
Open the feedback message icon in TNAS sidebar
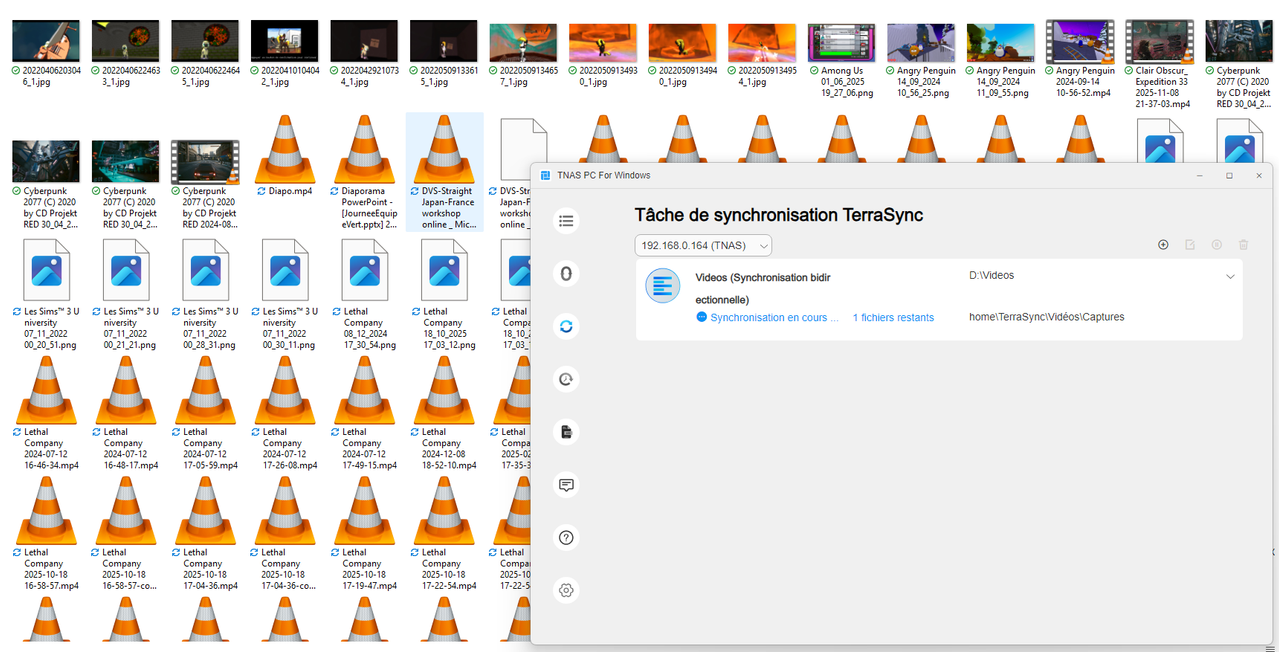point(567,485)
